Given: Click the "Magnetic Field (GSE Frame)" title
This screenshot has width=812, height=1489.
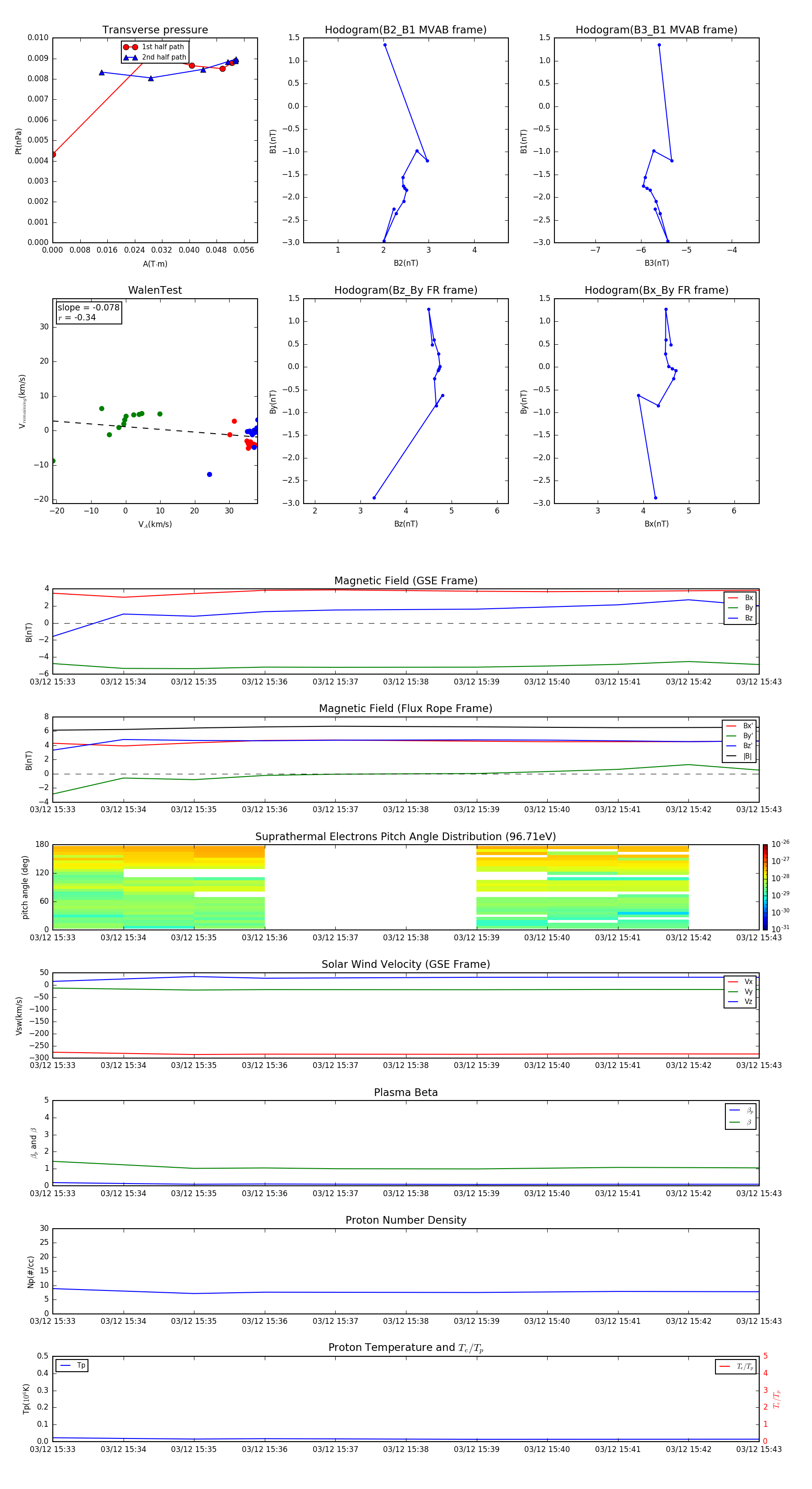Looking at the screenshot, I should point(406,581).
